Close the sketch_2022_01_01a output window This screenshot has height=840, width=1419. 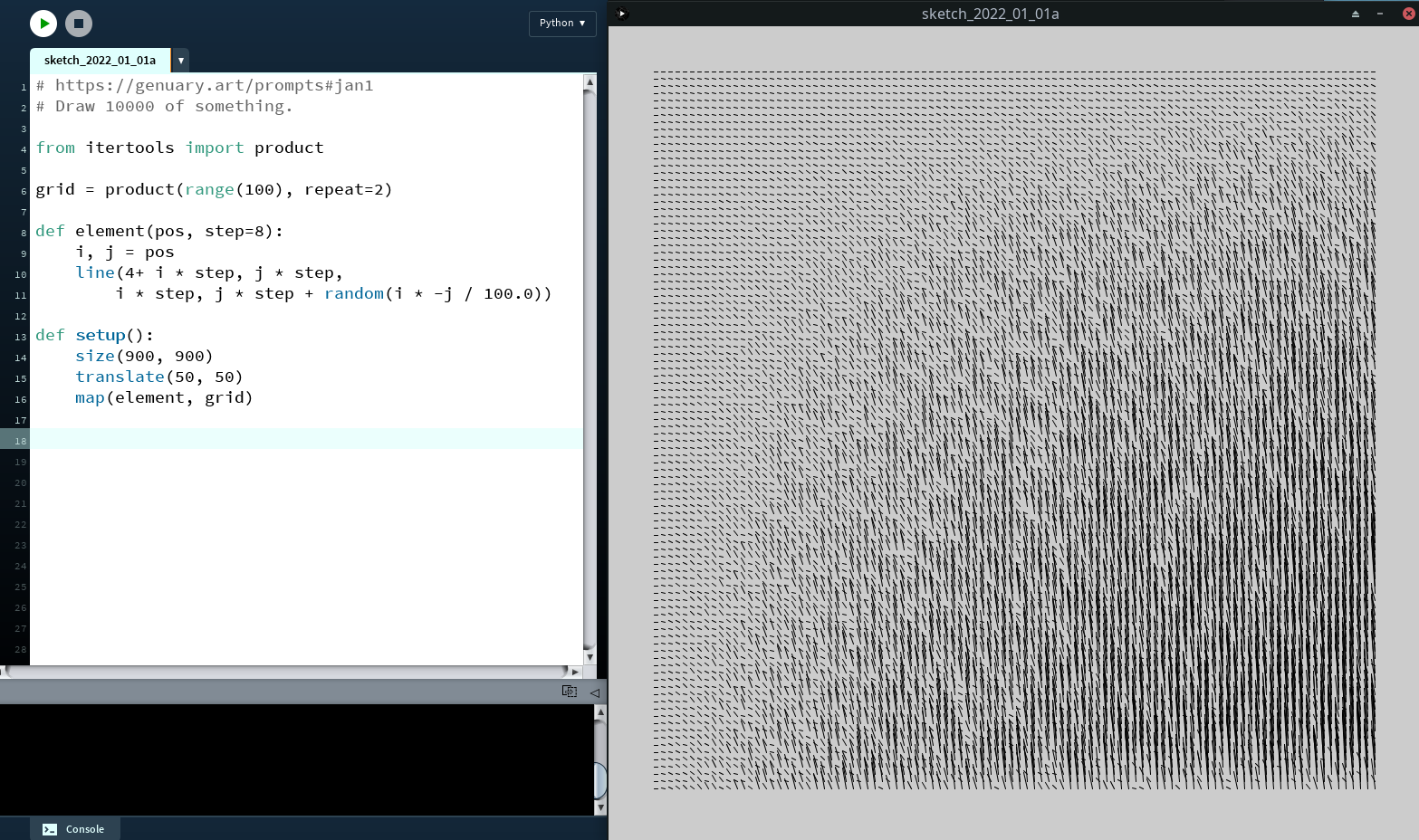(1408, 14)
